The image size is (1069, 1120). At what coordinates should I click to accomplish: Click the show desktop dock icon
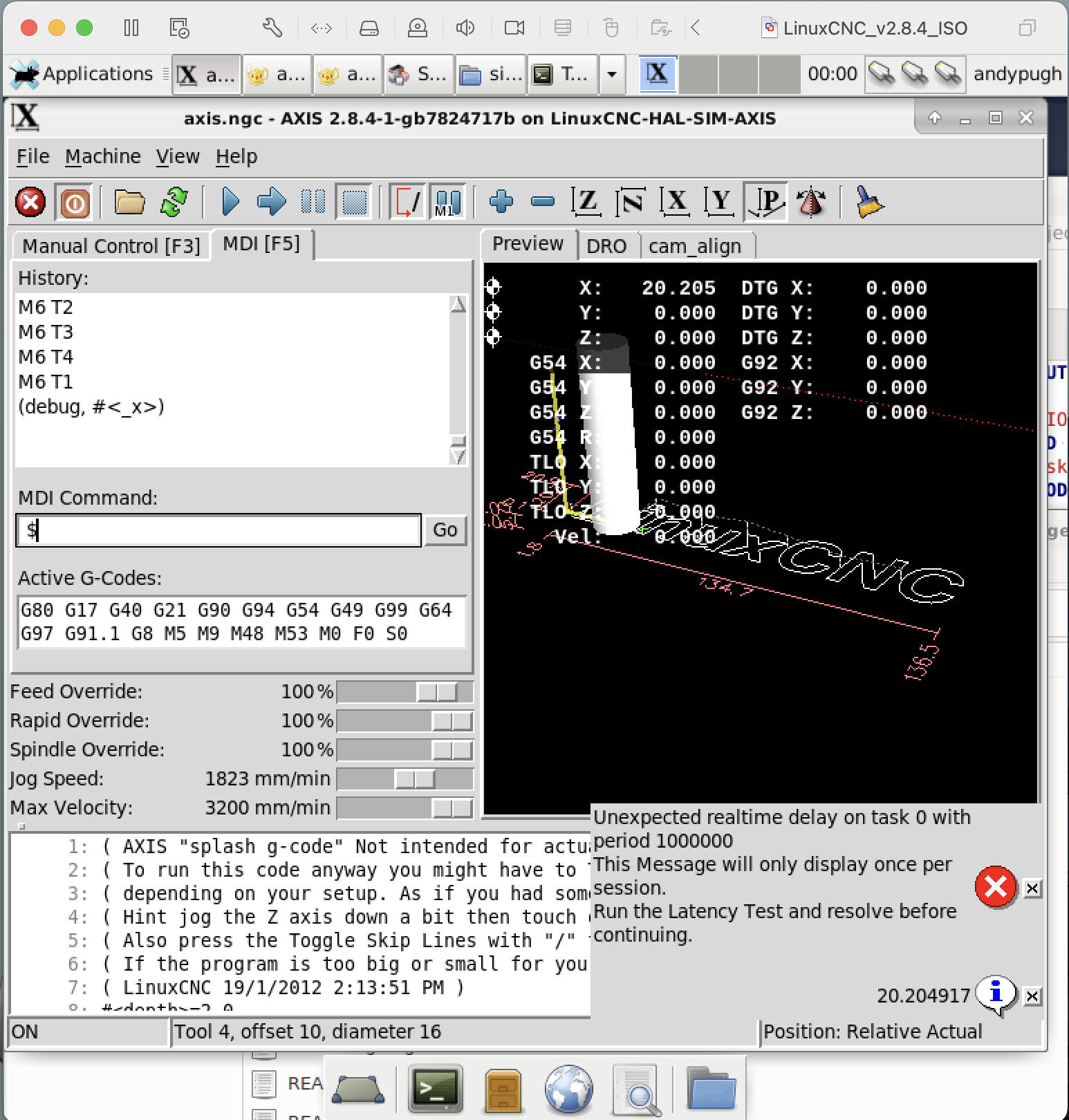tap(357, 1090)
